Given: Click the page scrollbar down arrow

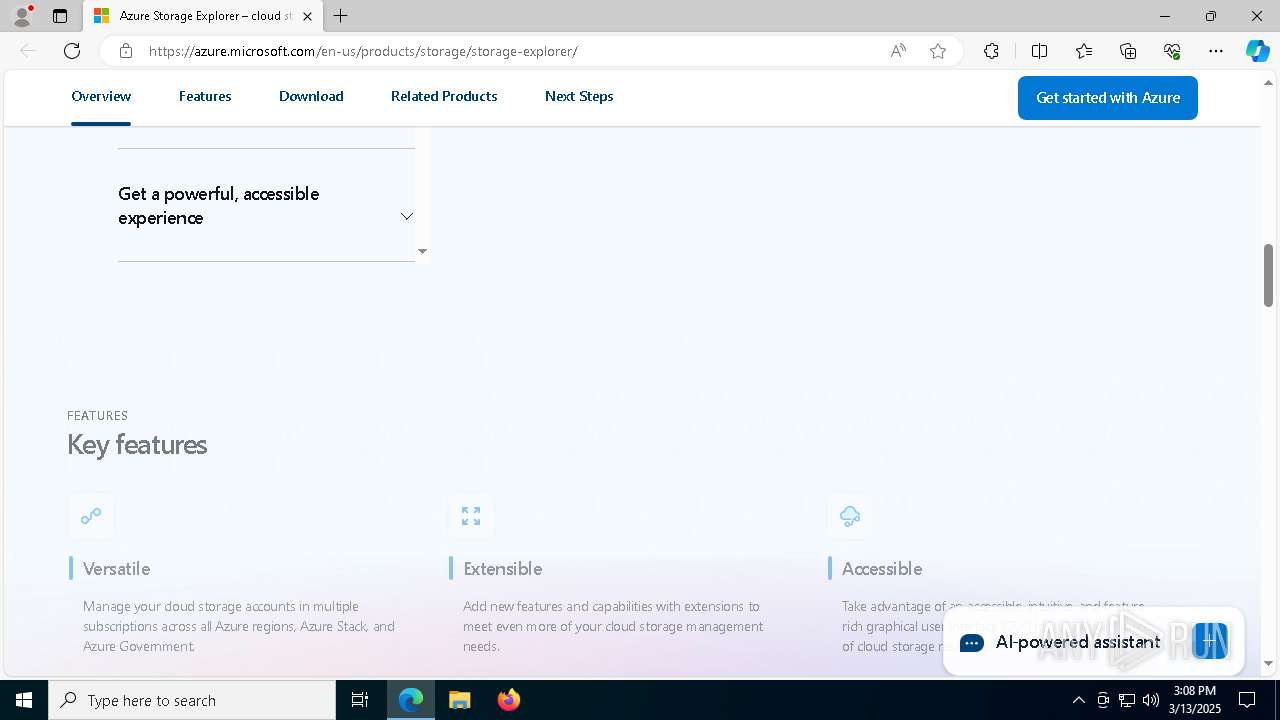Looking at the screenshot, I should (x=1268, y=663).
